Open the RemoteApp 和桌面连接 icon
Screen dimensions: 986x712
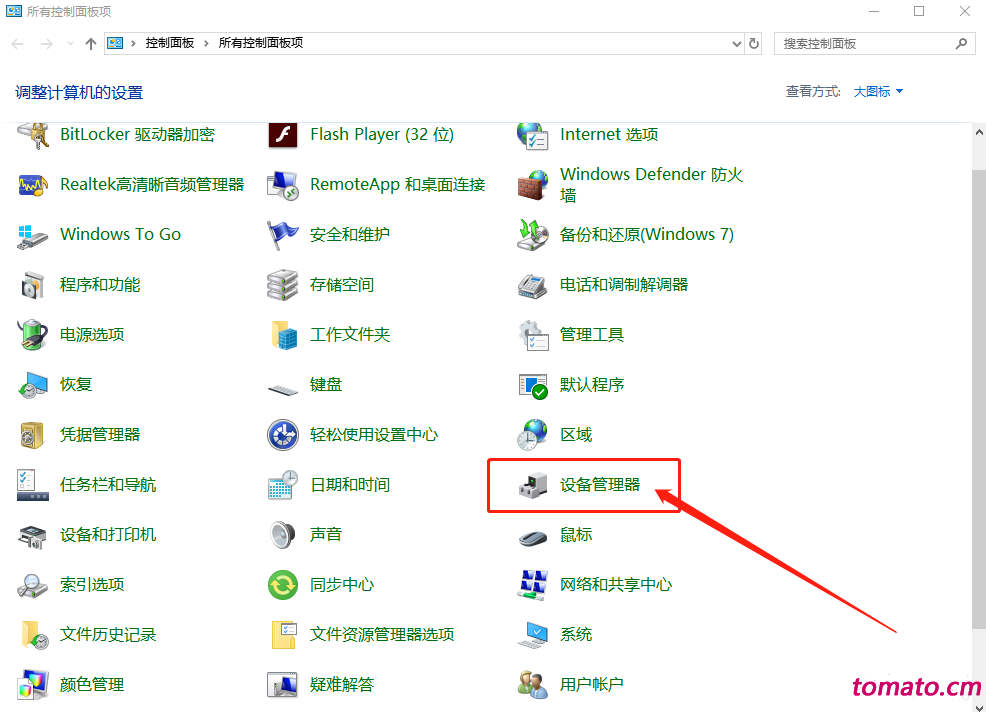(283, 185)
